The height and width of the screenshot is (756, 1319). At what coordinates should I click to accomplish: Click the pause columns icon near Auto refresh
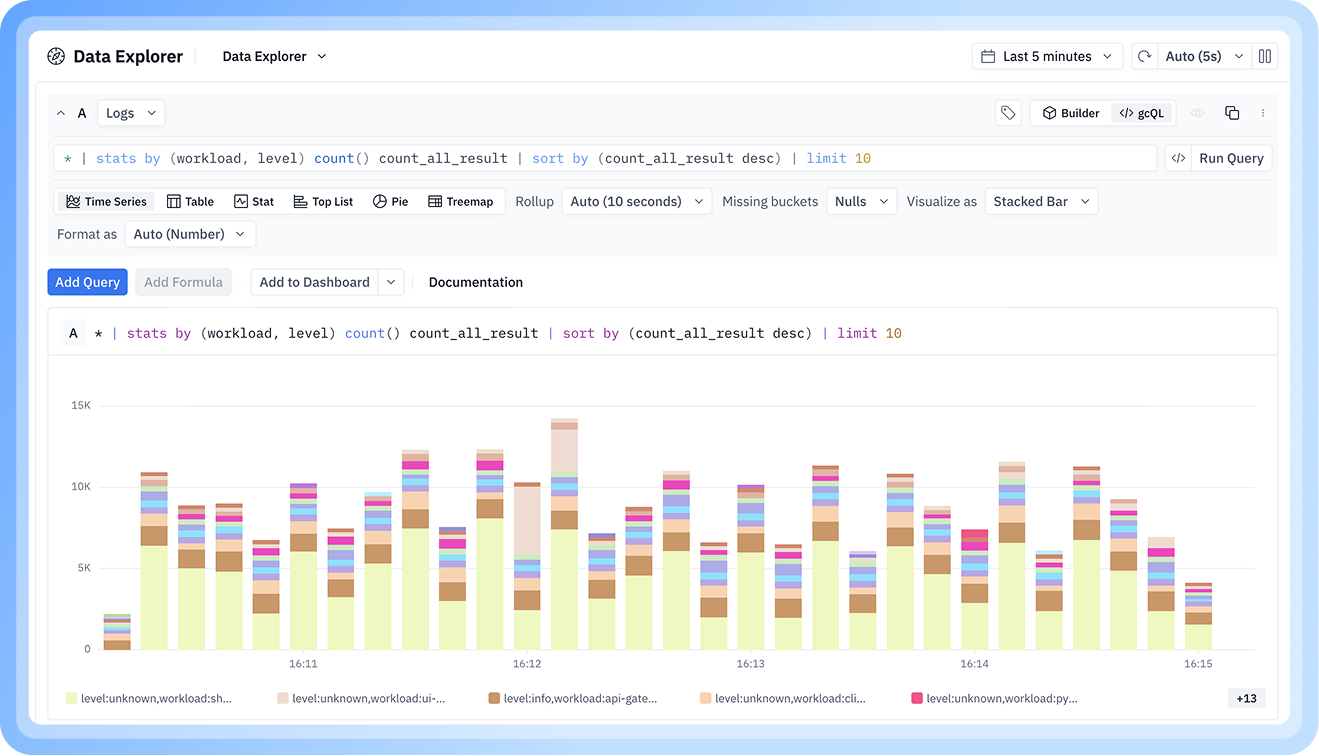point(1265,56)
